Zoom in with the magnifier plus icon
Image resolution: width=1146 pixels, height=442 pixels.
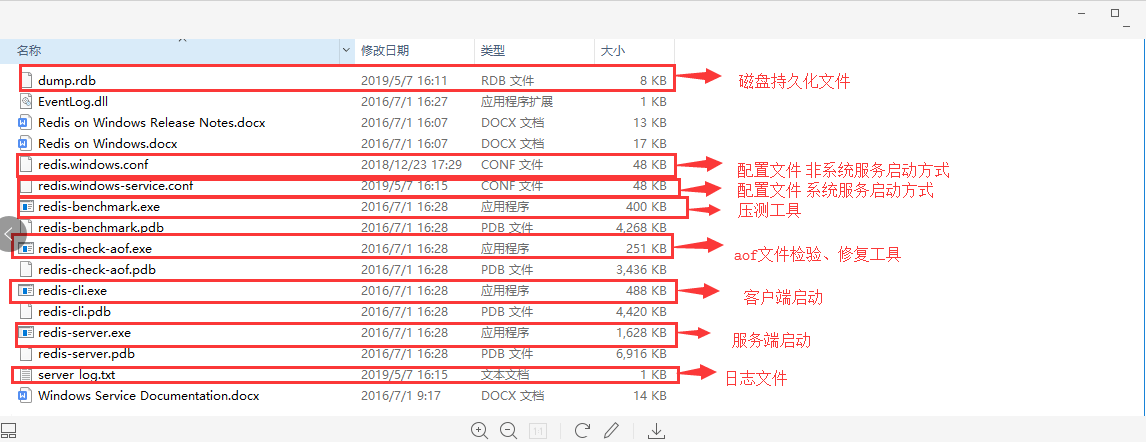(479, 430)
